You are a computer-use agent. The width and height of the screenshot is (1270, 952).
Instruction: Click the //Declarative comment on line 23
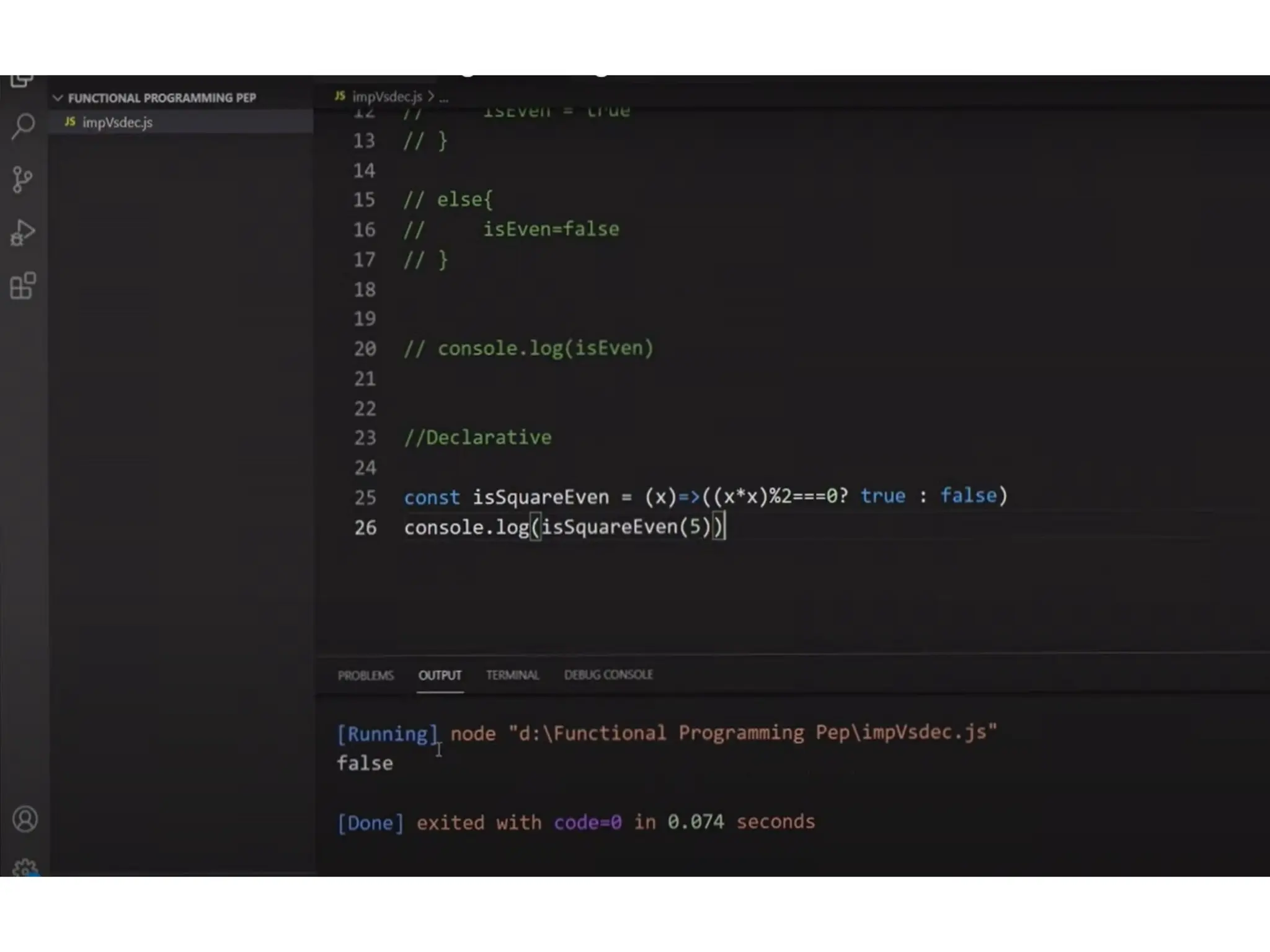point(477,438)
